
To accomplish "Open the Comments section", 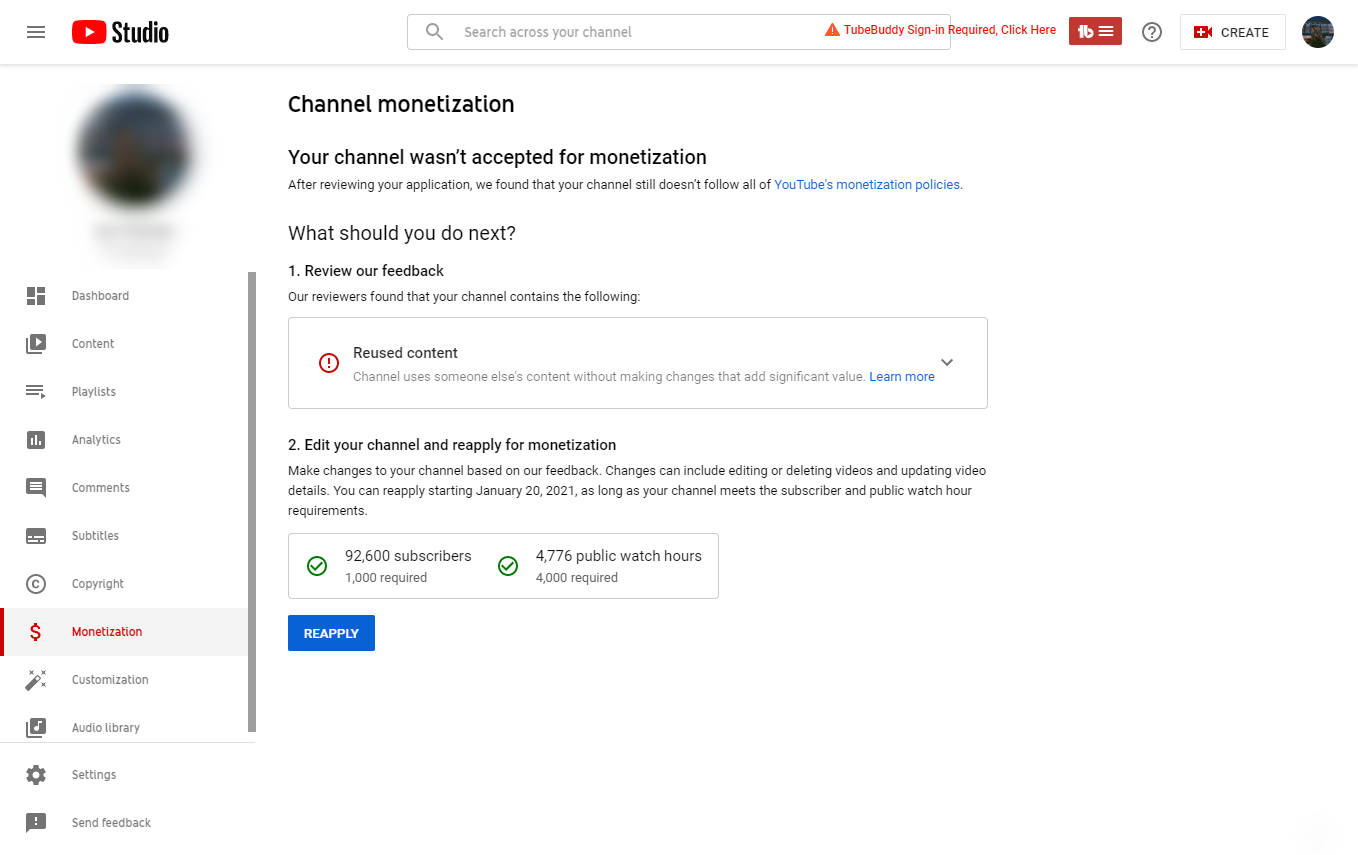I will [124, 488].
